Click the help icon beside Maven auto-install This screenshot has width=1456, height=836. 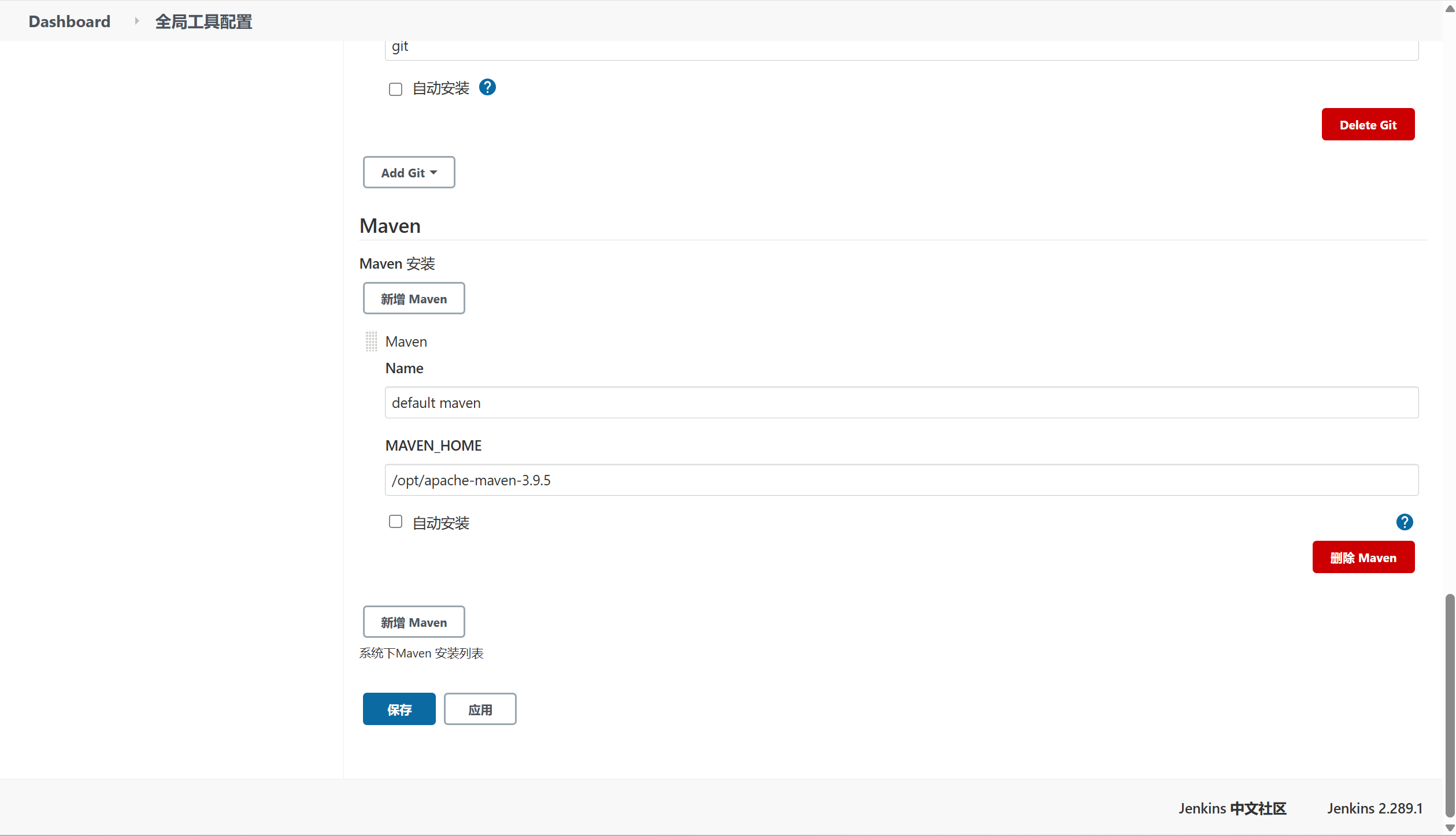click(1404, 522)
